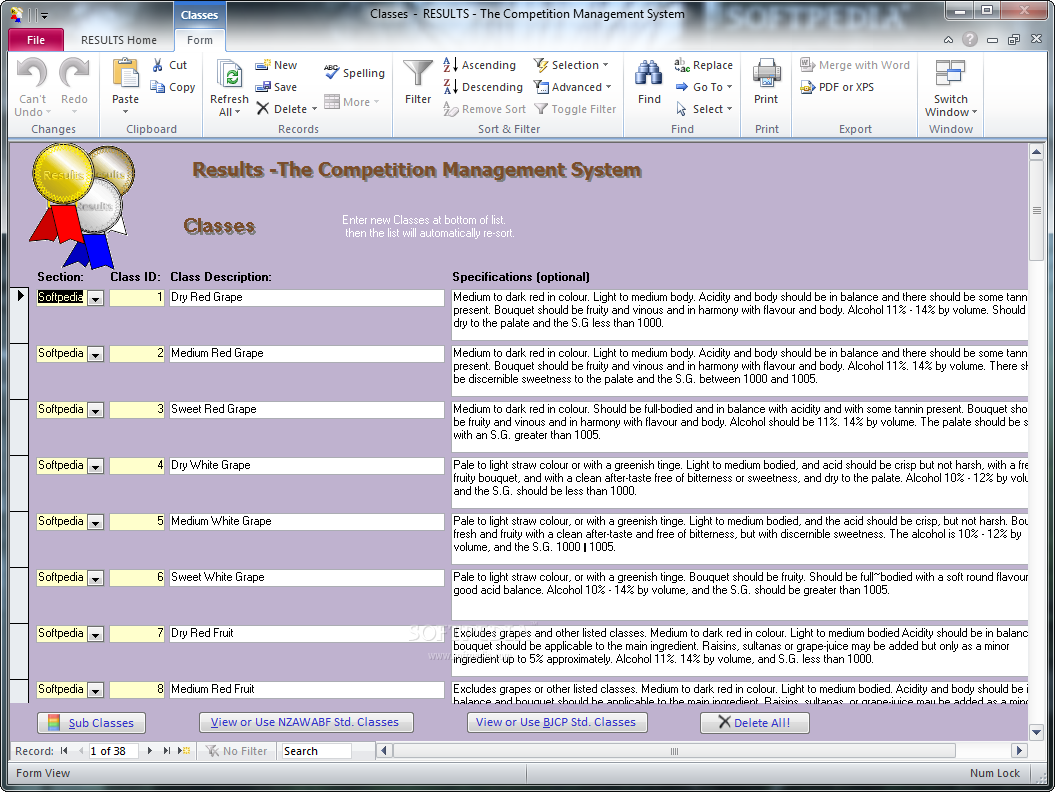Click the No Filter indicator
This screenshot has height=792, width=1055.
236,751
